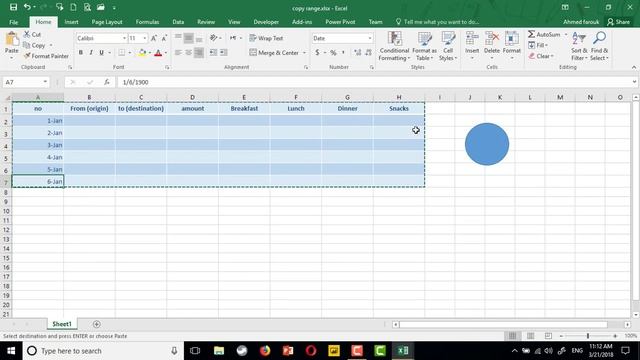Toggle Italic formatting
The width and height of the screenshot is (640, 360).
91,53
